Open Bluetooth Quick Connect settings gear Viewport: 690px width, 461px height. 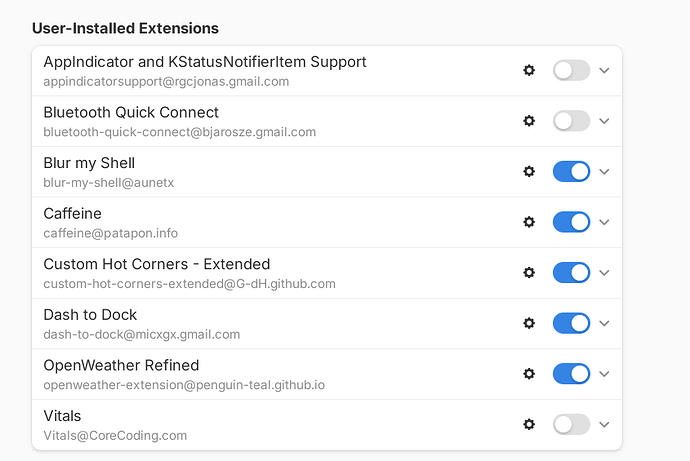click(x=529, y=121)
